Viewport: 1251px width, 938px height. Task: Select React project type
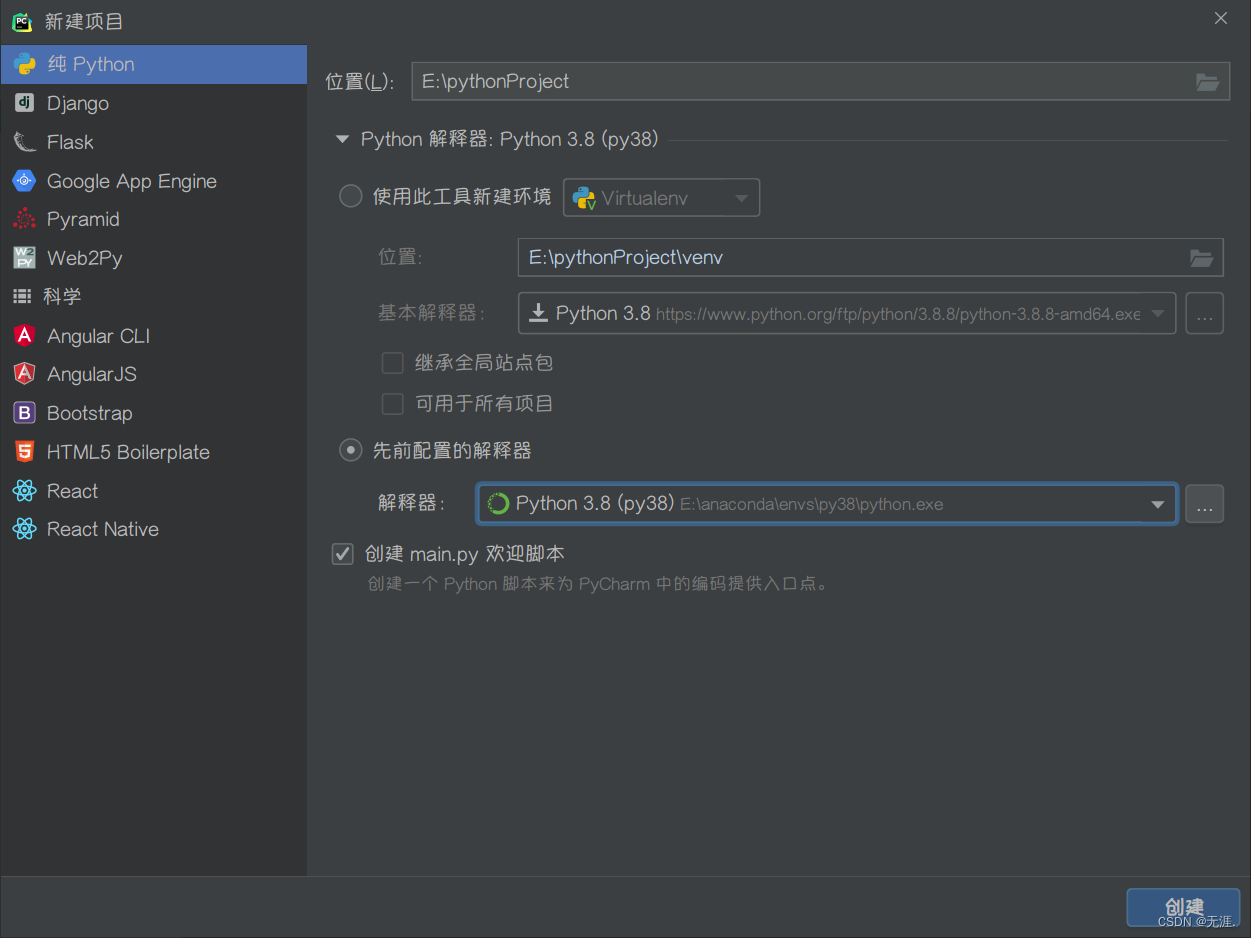(153, 491)
